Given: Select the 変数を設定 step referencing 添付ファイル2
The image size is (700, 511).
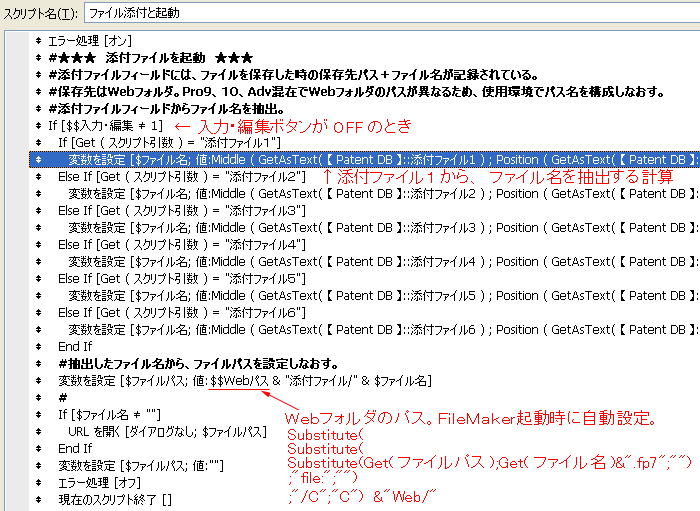Looking at the screenshot, I should 383,194.
